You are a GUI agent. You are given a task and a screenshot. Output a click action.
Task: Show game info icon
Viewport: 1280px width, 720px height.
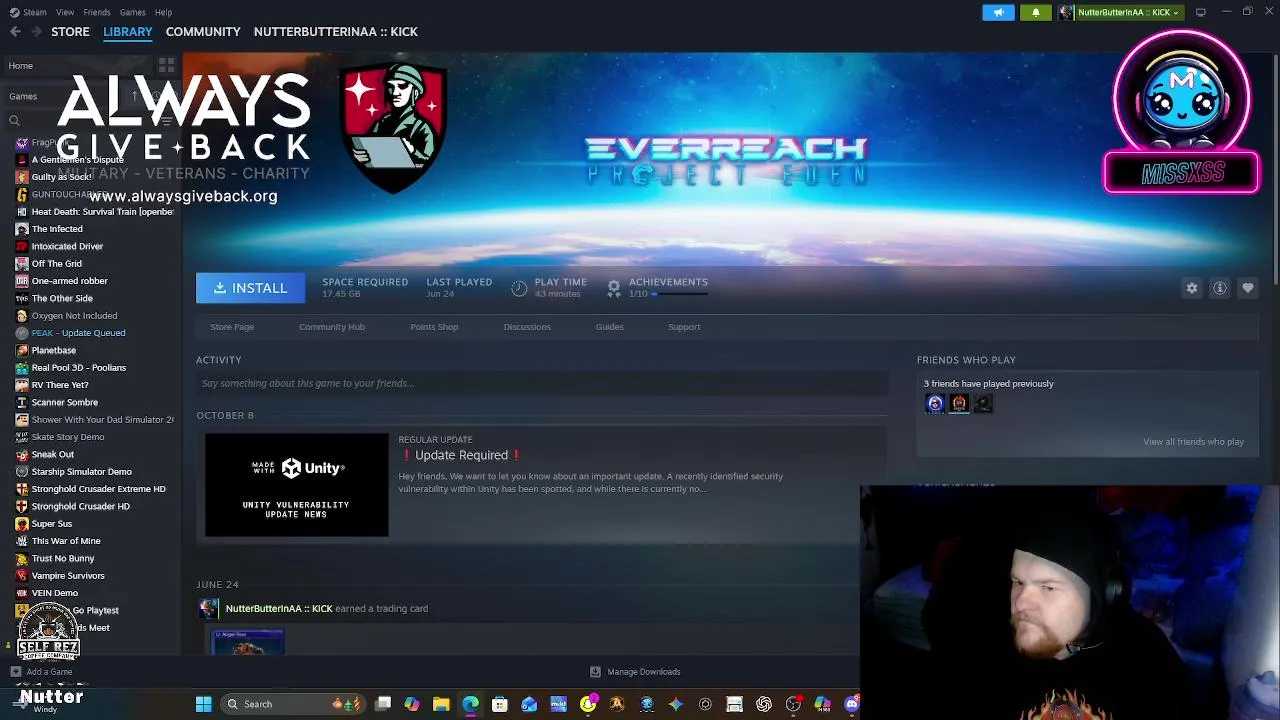click(x=1220, y=288)
